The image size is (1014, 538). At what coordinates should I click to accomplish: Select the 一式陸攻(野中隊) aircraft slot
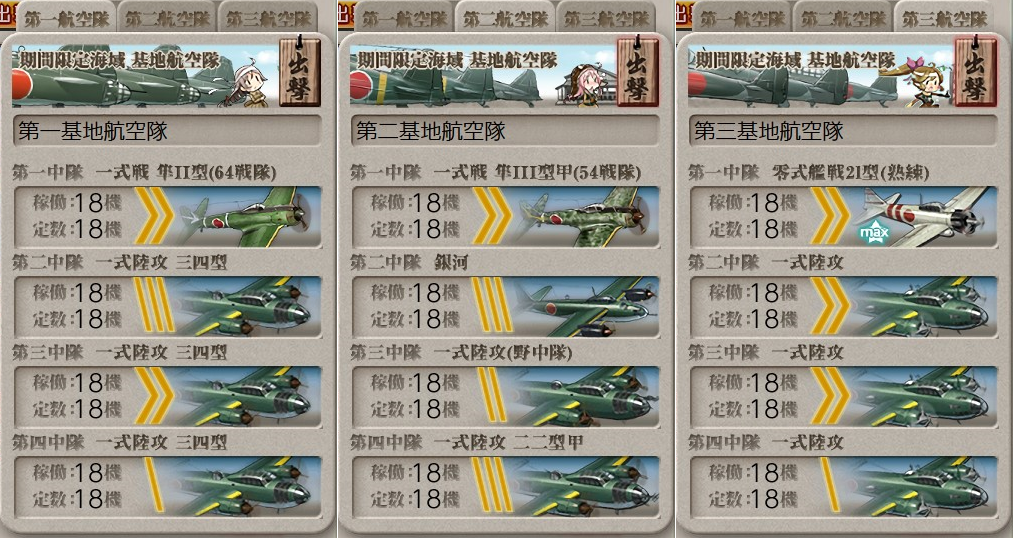(x=506, y=396)
